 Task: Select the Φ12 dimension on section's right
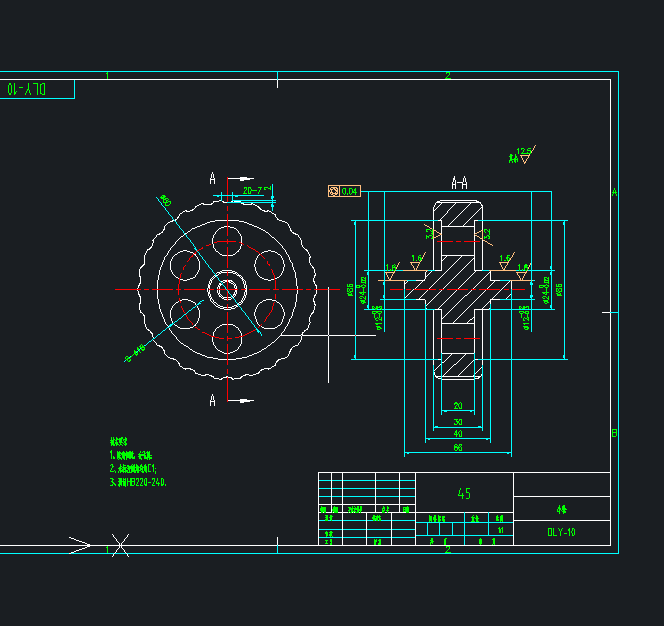click(525, 318)
